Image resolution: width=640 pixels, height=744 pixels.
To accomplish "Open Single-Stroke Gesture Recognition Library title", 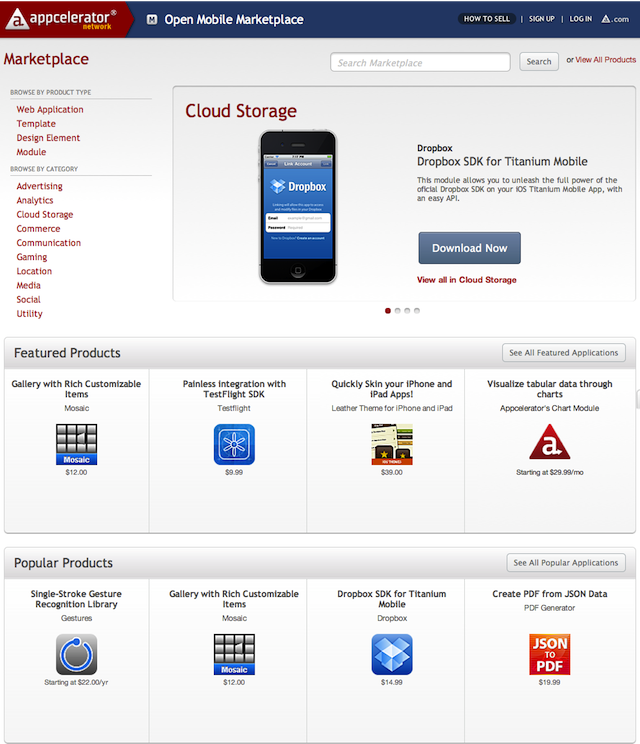I will 76,599.
